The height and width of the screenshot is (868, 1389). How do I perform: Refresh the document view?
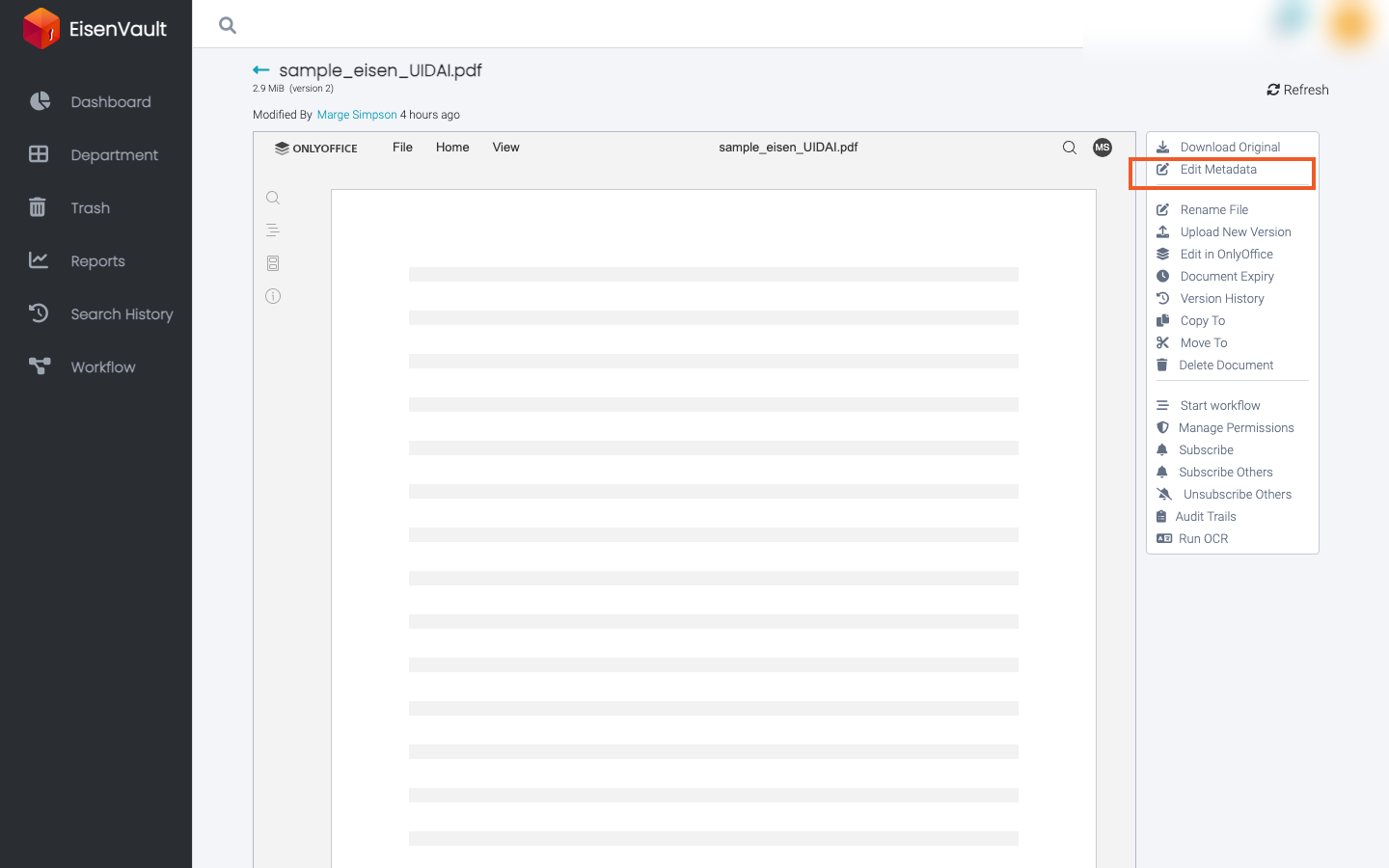tap(1297, 90)
